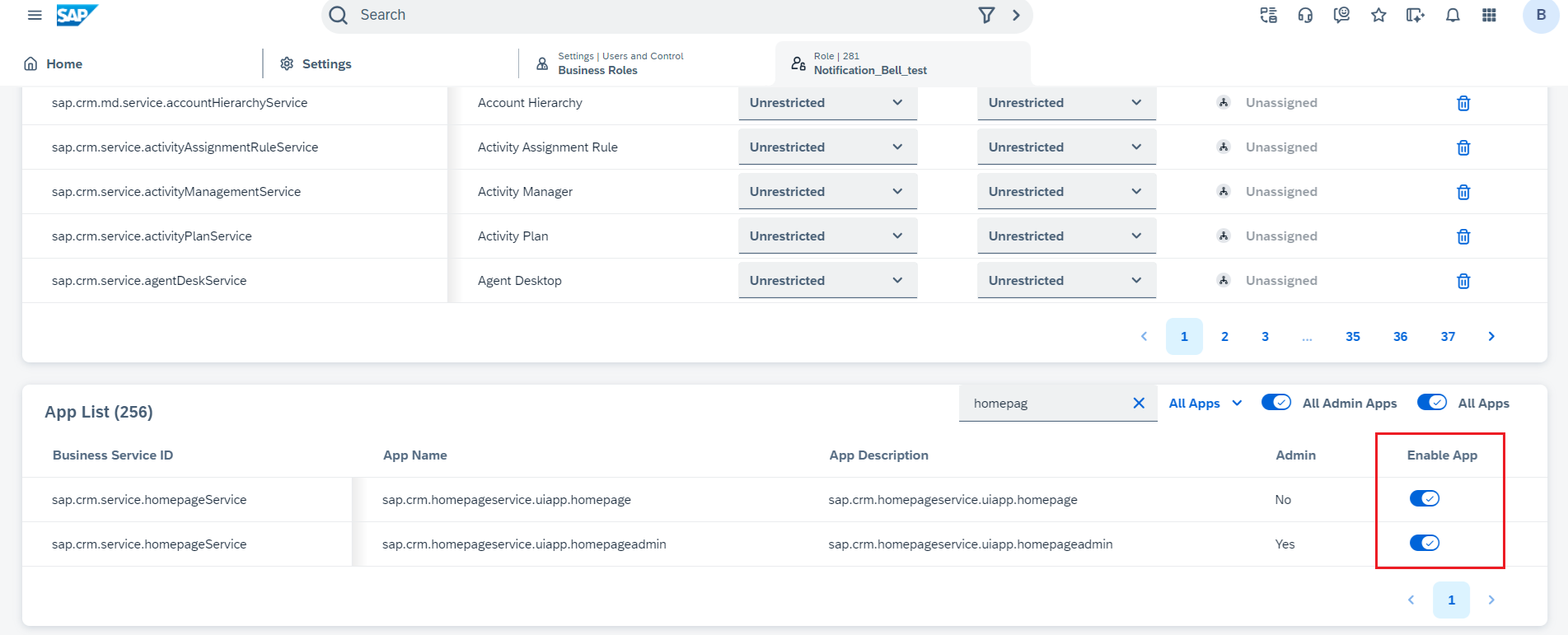Expand the All Apps filter dropdown

(1205, 404)
